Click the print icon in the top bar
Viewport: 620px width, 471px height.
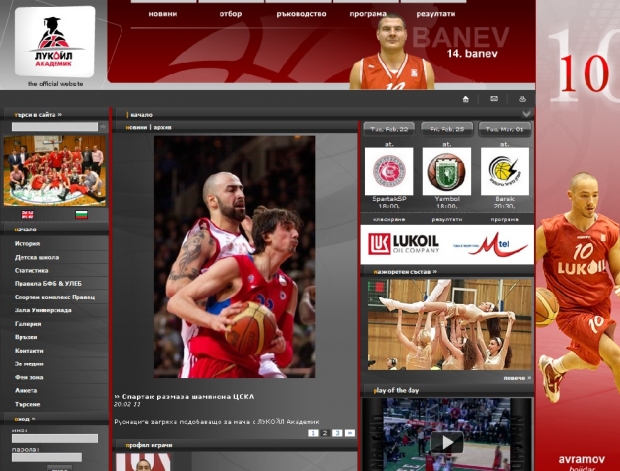click(x=521, y=99)
